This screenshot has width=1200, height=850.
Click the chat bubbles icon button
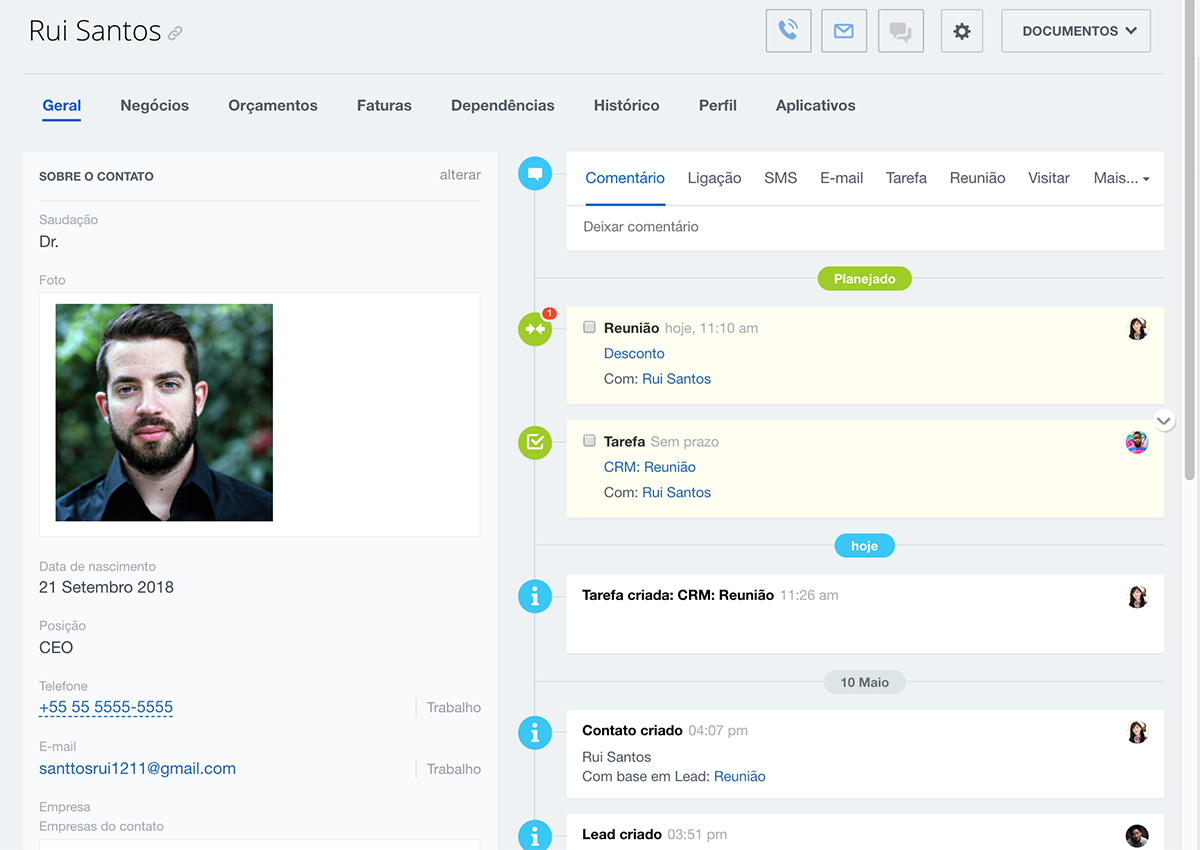(x=900, y=31)
